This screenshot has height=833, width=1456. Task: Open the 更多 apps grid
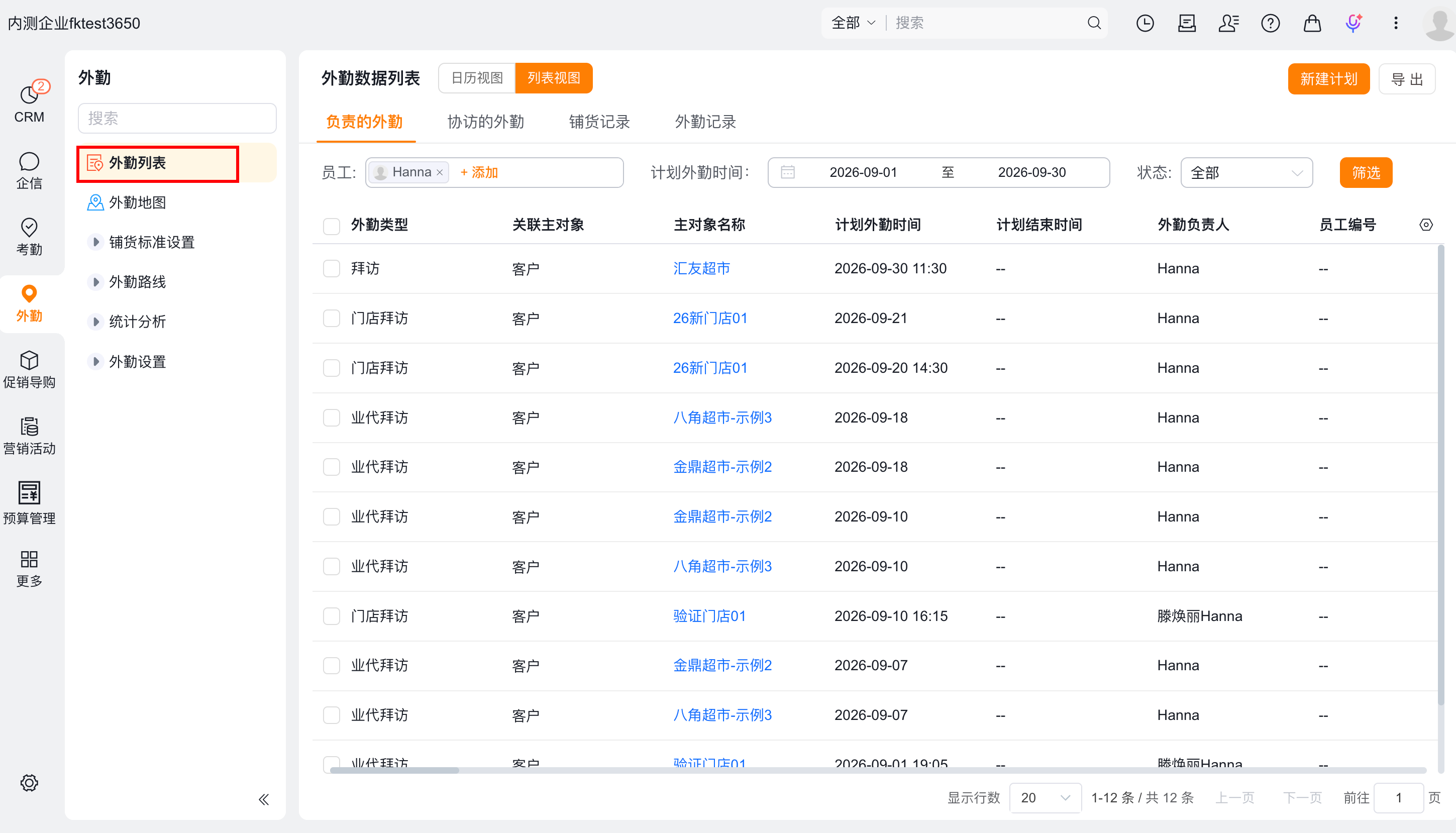(29, 569)
